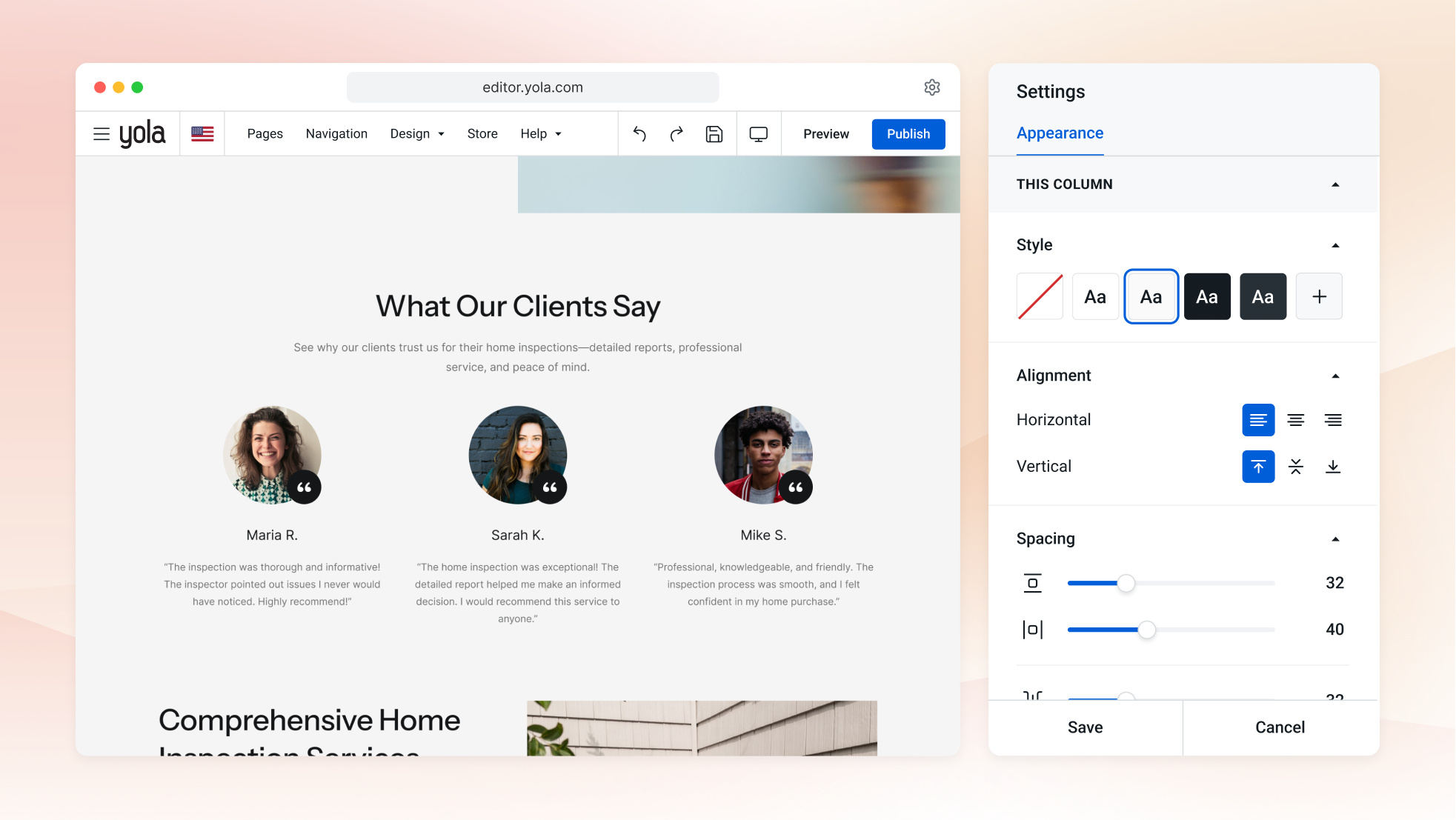
Task: Set vertical alignment to bottom
Action: pyautogui.click(x=1333, y=467)
